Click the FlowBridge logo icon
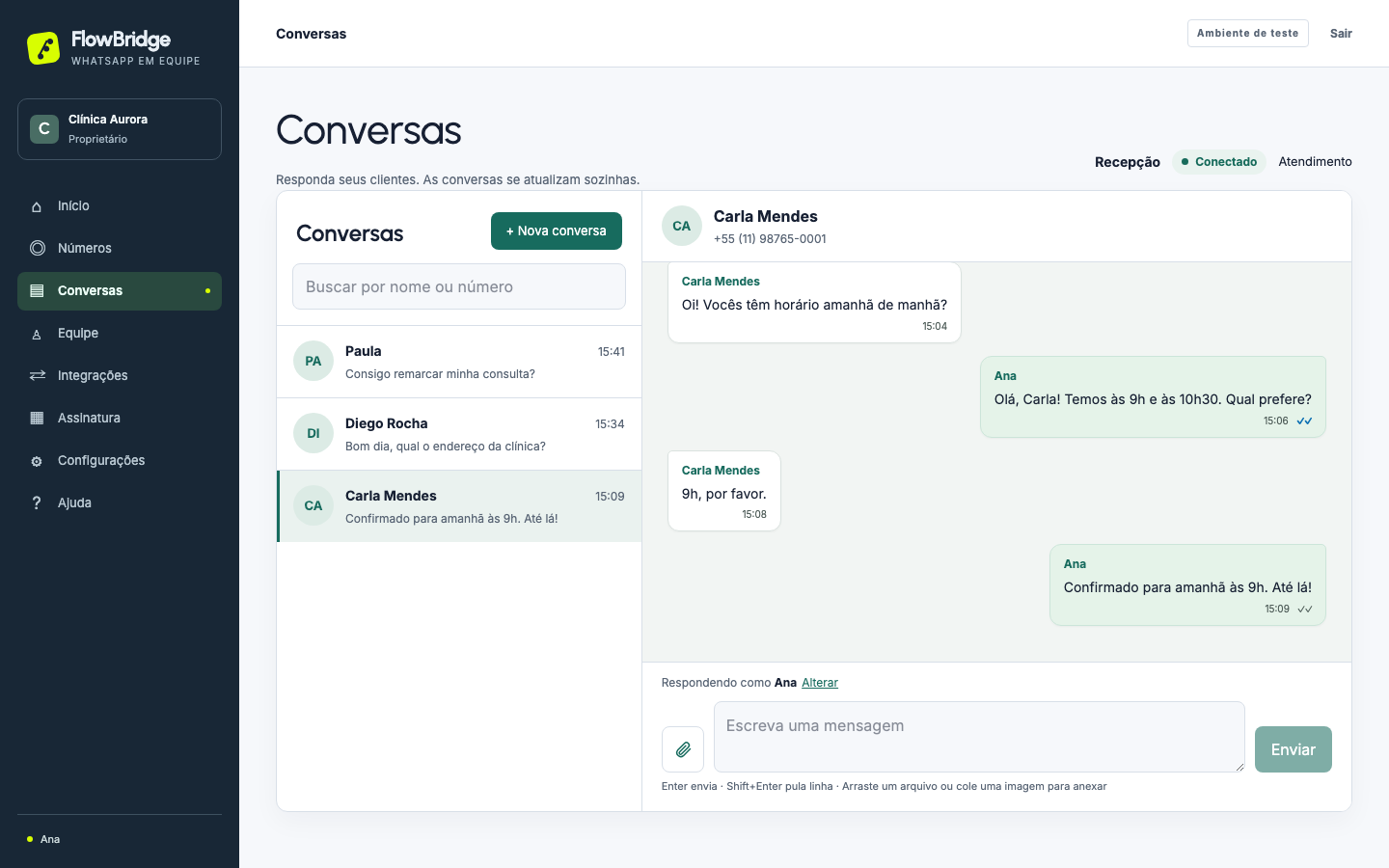 pos(43,48)
